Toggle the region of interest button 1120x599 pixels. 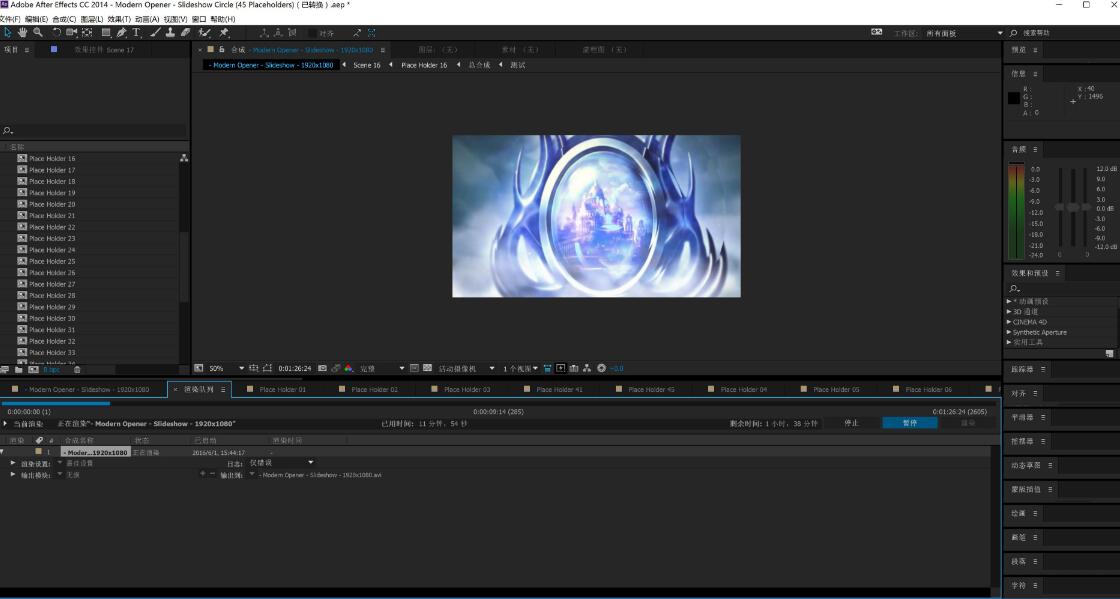(414, 368)
